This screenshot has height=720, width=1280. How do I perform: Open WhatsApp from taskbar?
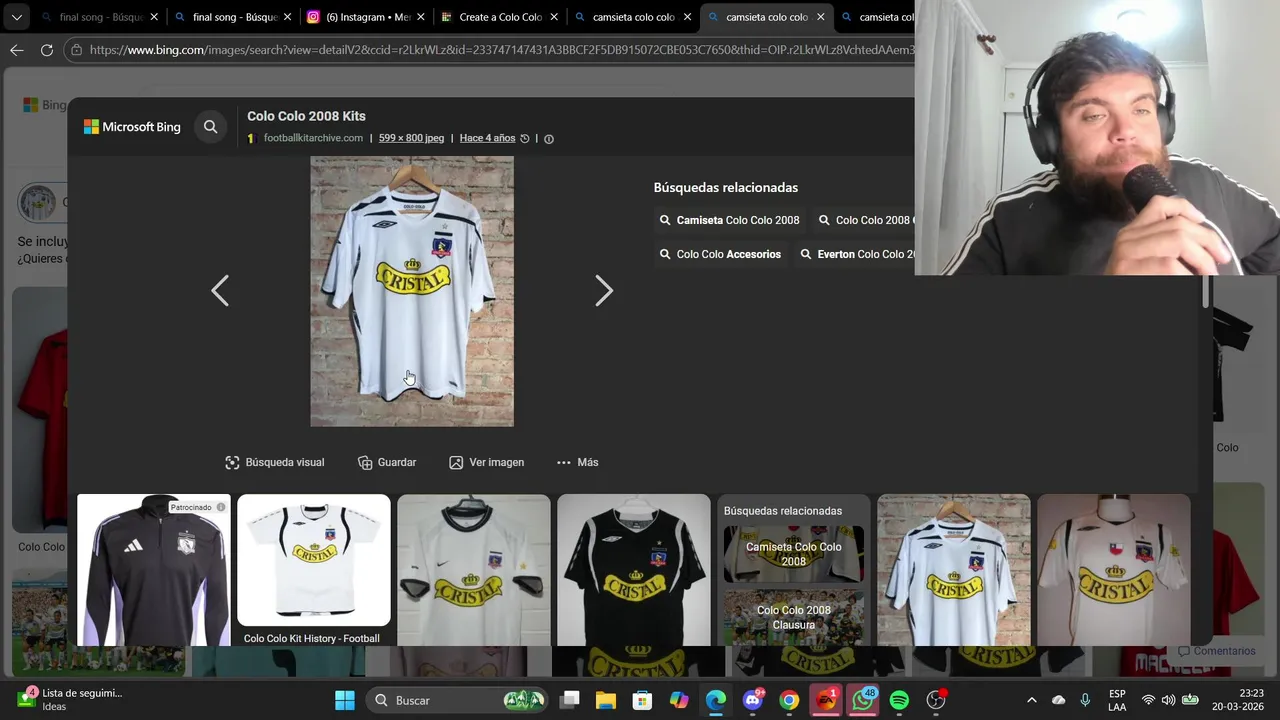pos(862,700)
